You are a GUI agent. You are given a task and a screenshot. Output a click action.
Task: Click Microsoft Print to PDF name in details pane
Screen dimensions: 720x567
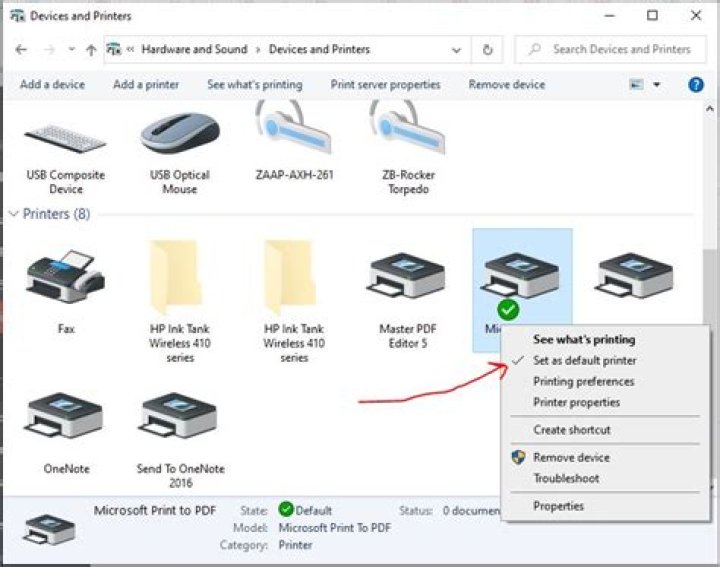click(x=155, y=510)
